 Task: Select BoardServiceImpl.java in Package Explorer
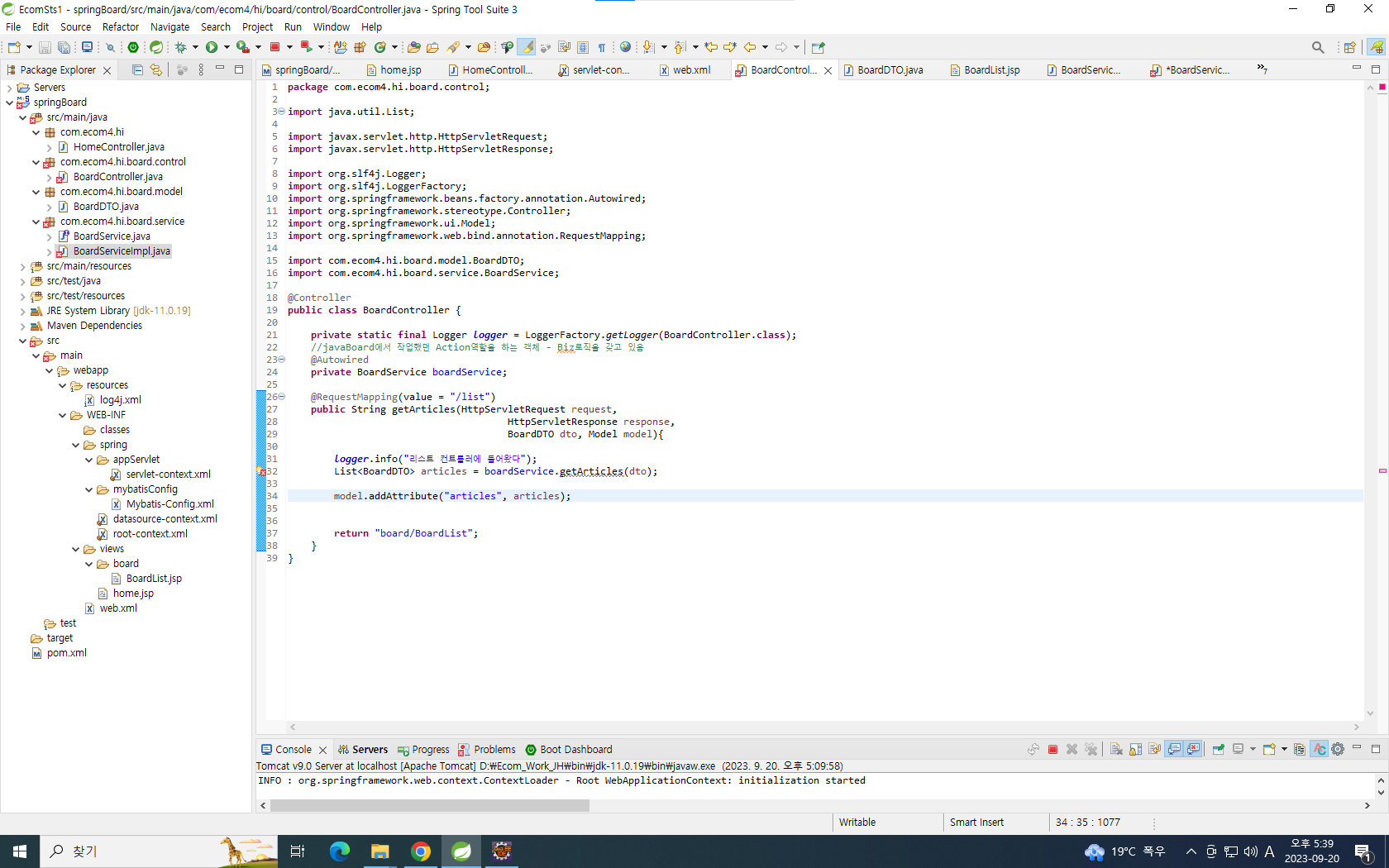pos(122,251)
